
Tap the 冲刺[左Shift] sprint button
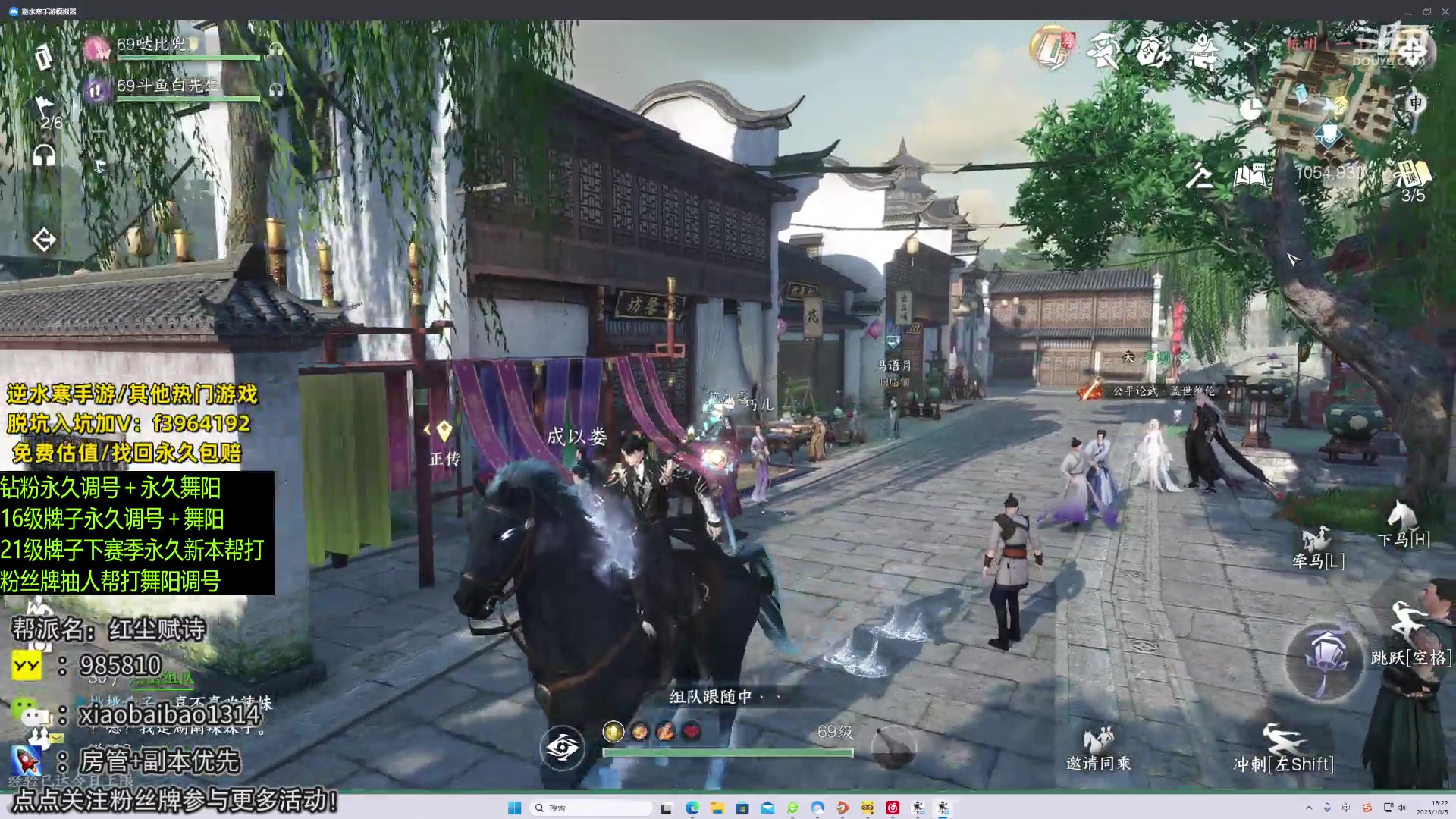(x=1283, y=748)
